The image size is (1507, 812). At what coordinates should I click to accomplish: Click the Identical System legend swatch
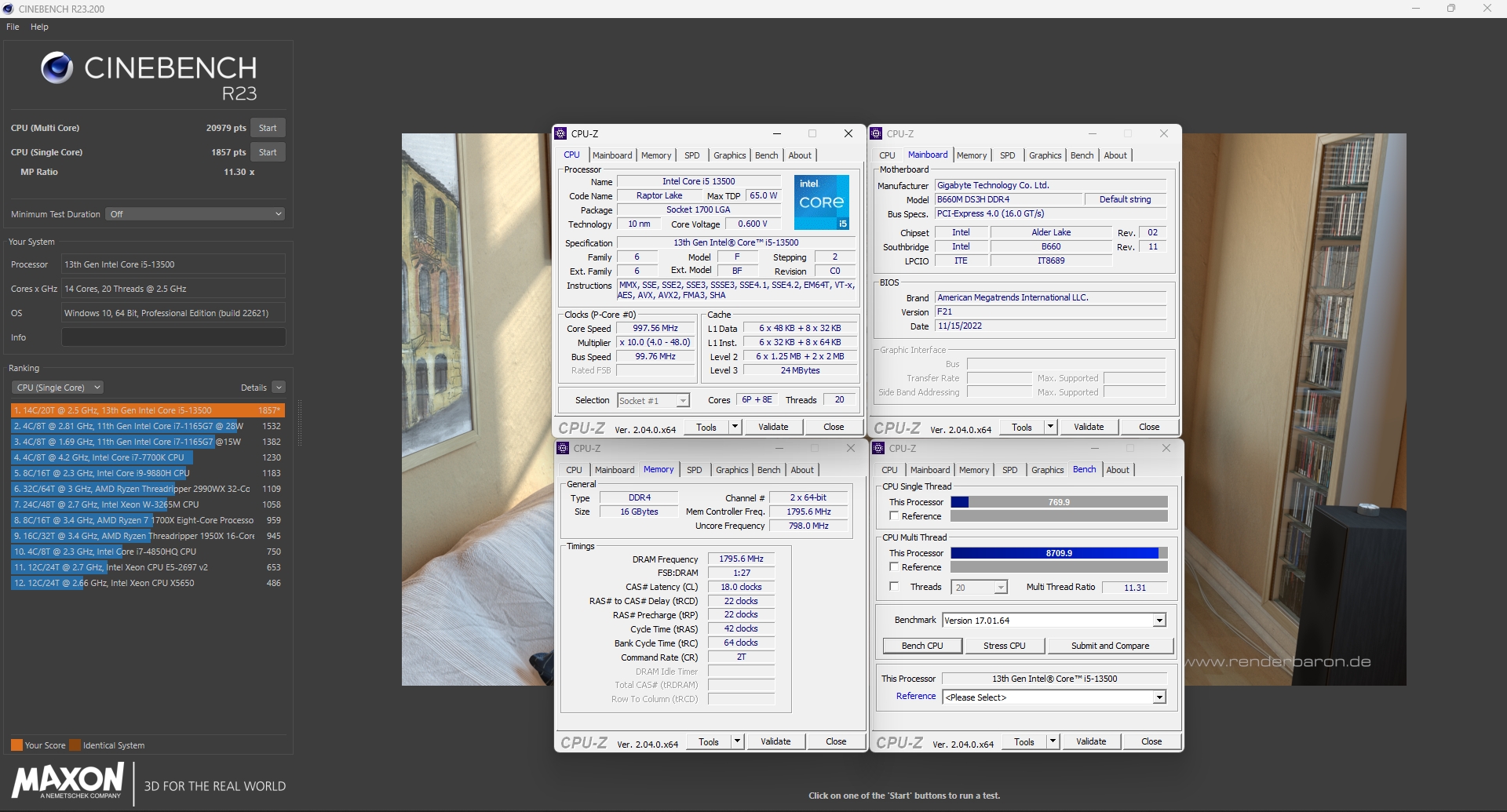coord(75,745)
